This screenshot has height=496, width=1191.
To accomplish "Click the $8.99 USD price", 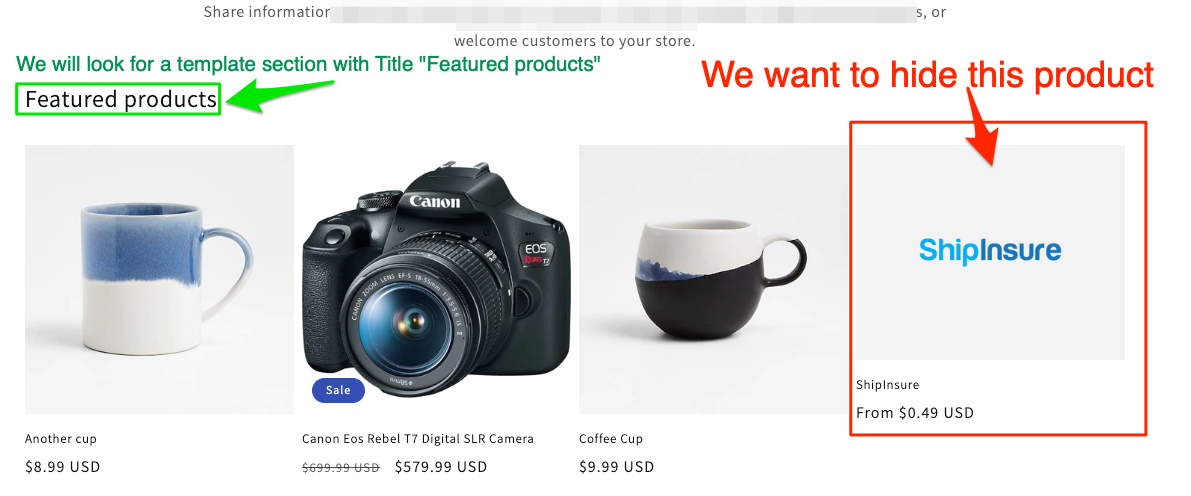I will coord(62,466).
